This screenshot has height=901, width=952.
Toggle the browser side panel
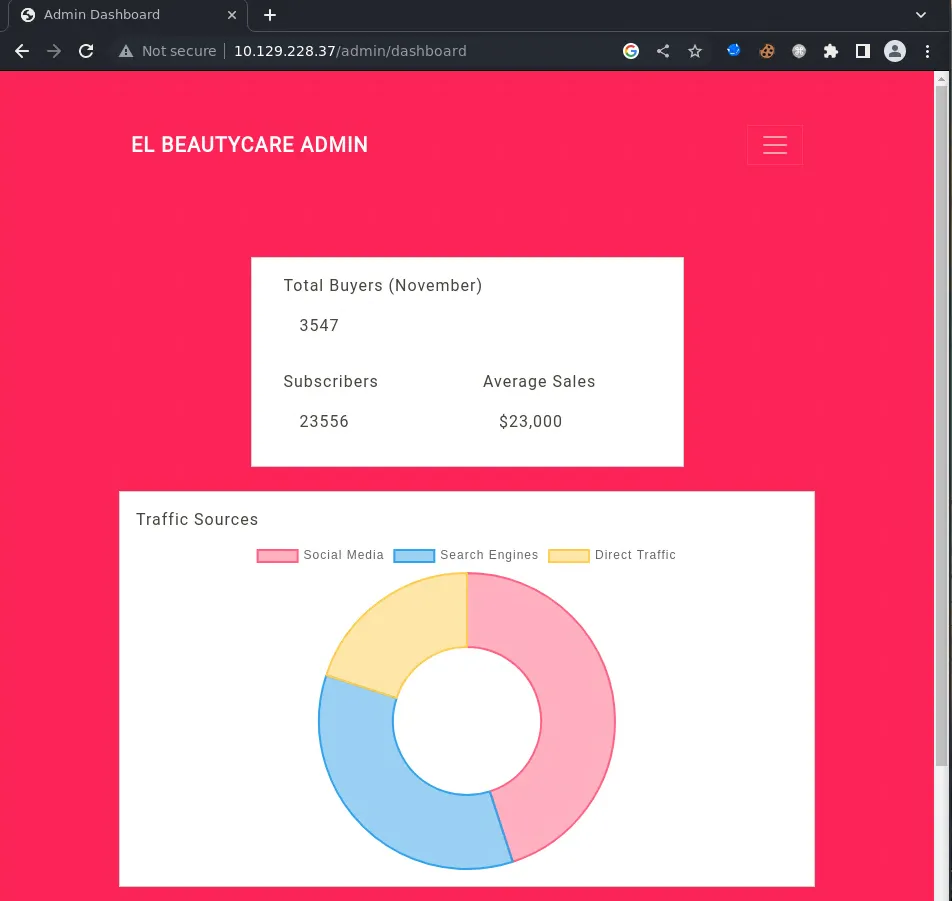click(862, 51)
